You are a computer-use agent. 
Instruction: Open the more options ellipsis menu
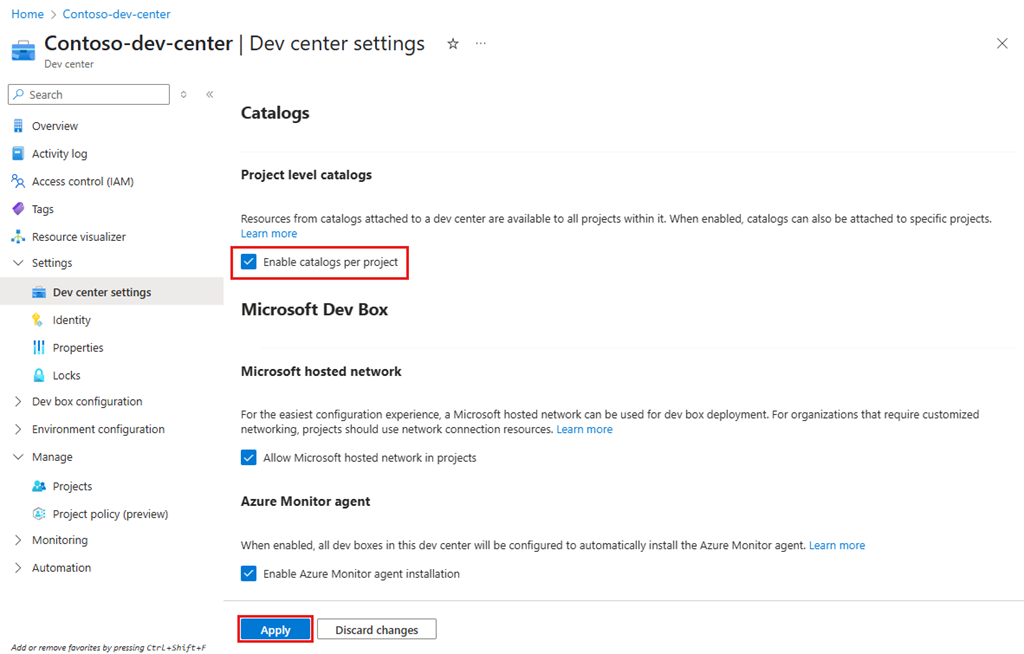tap(480, 44)
